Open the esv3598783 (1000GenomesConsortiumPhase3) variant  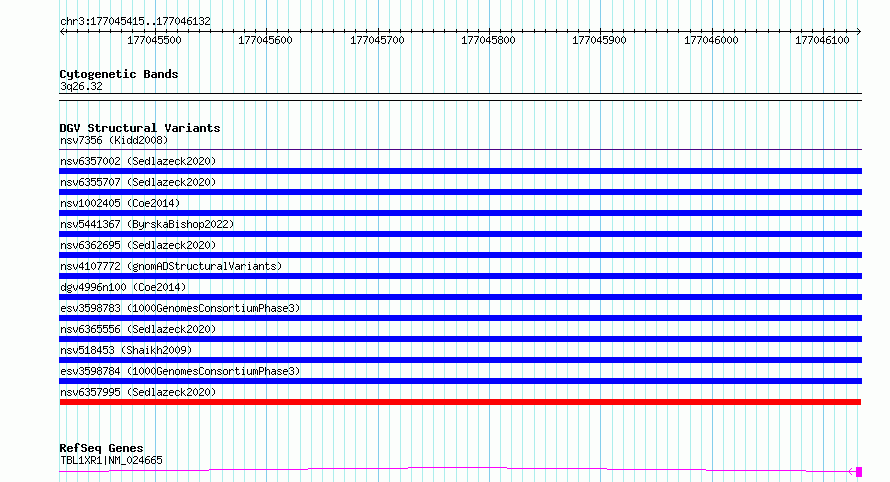coord(180,308)
